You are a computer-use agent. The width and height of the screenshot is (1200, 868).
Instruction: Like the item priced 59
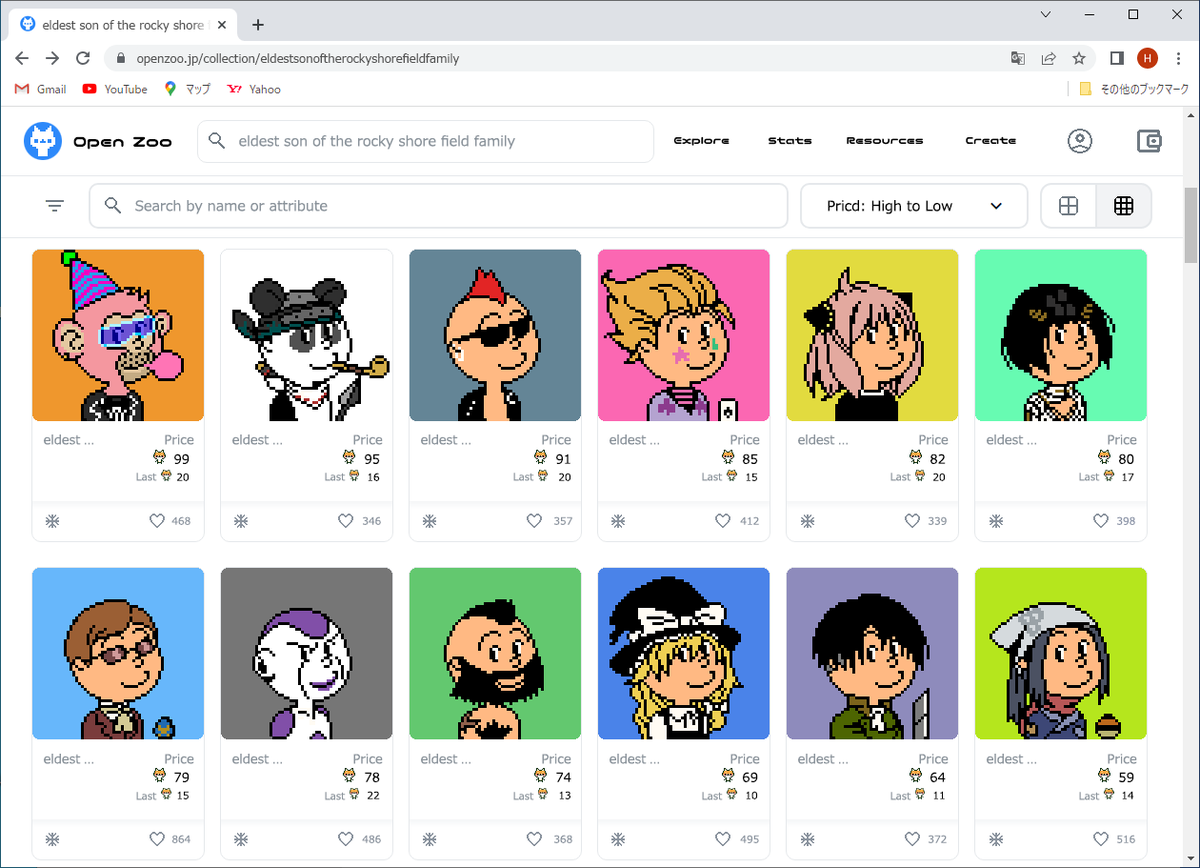click(x=1101, y=840)
